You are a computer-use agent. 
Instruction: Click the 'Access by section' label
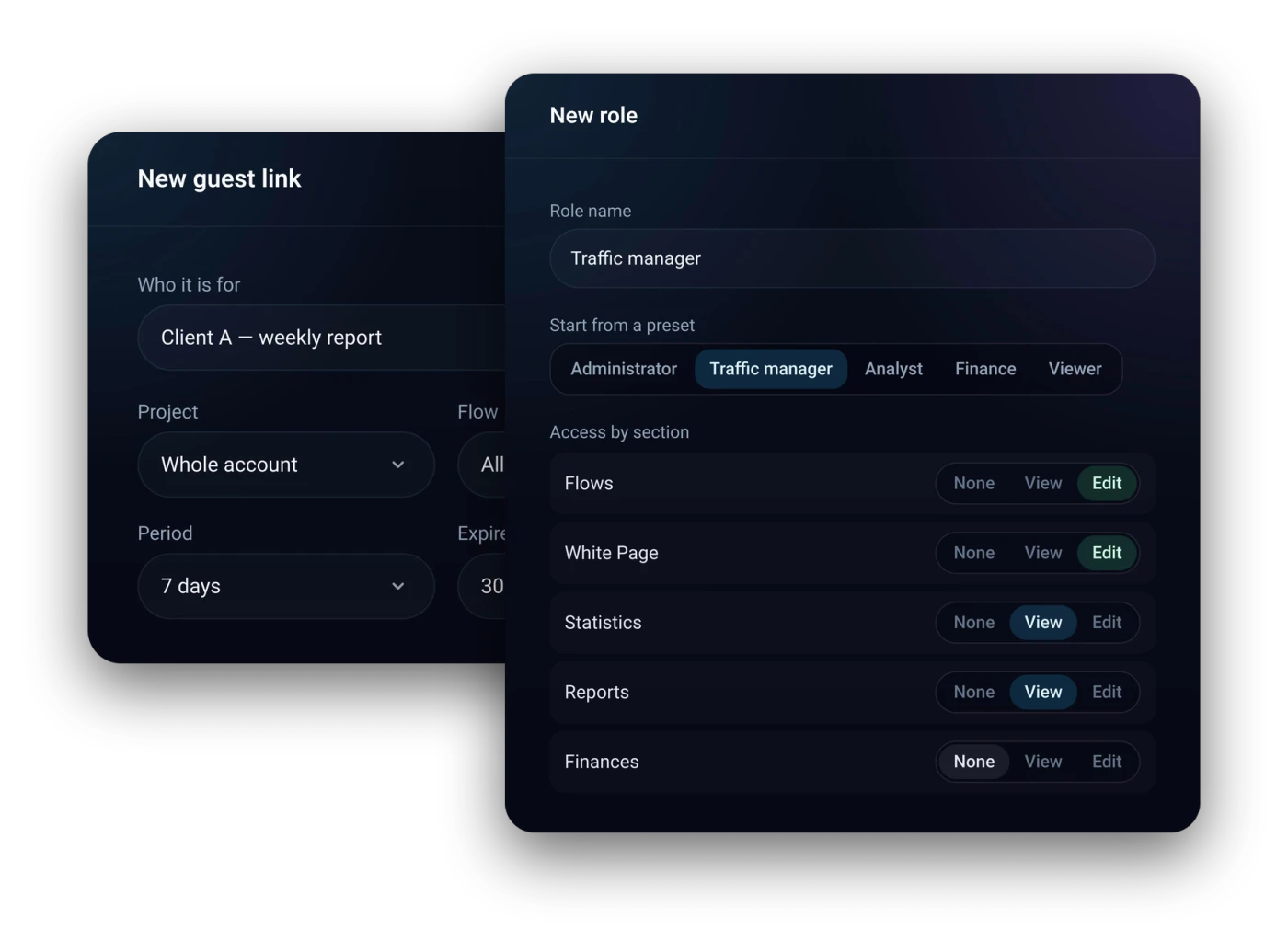[x=619, y=432]
